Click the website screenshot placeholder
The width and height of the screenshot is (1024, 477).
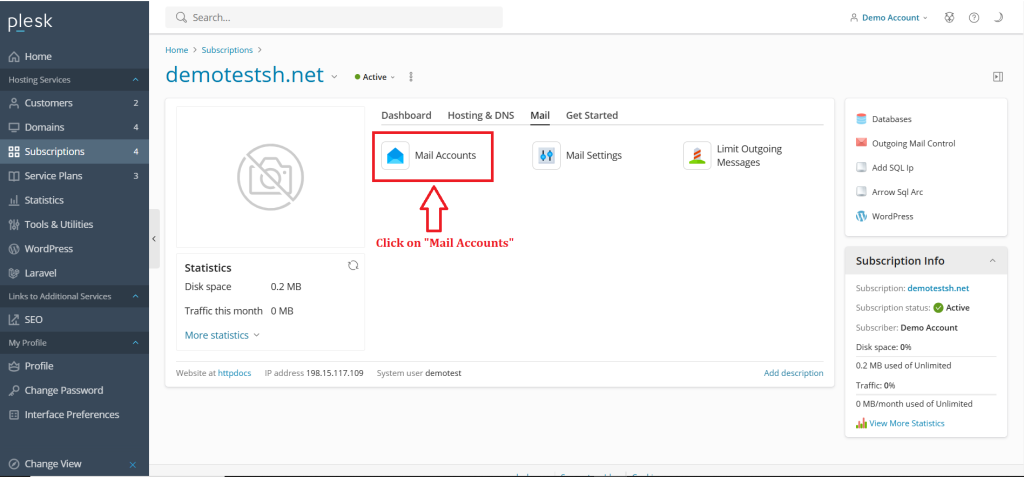click(270, 176)
